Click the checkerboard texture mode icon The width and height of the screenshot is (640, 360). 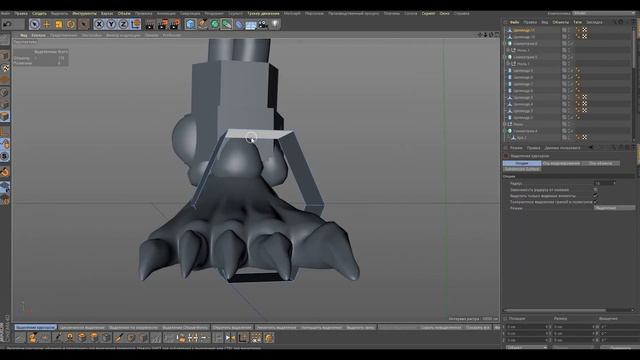5,68
